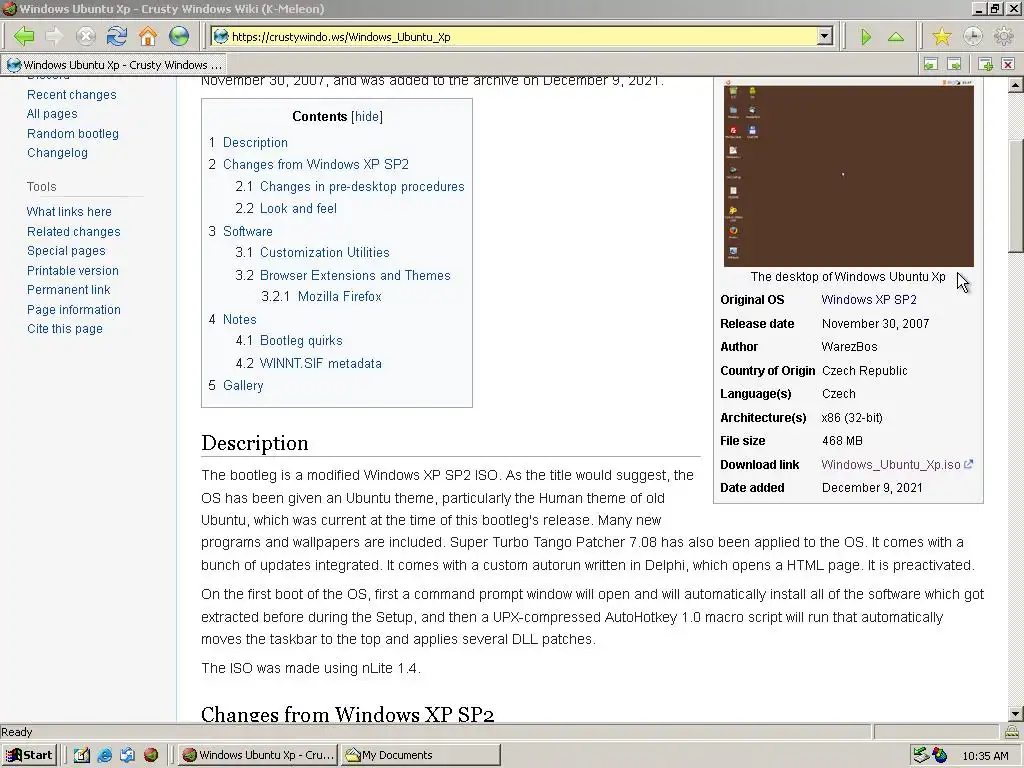Image resolution: width=1024 pixels, height=768 pixels.
Task: Go back with the green left arrow
Action: [24, 36]
